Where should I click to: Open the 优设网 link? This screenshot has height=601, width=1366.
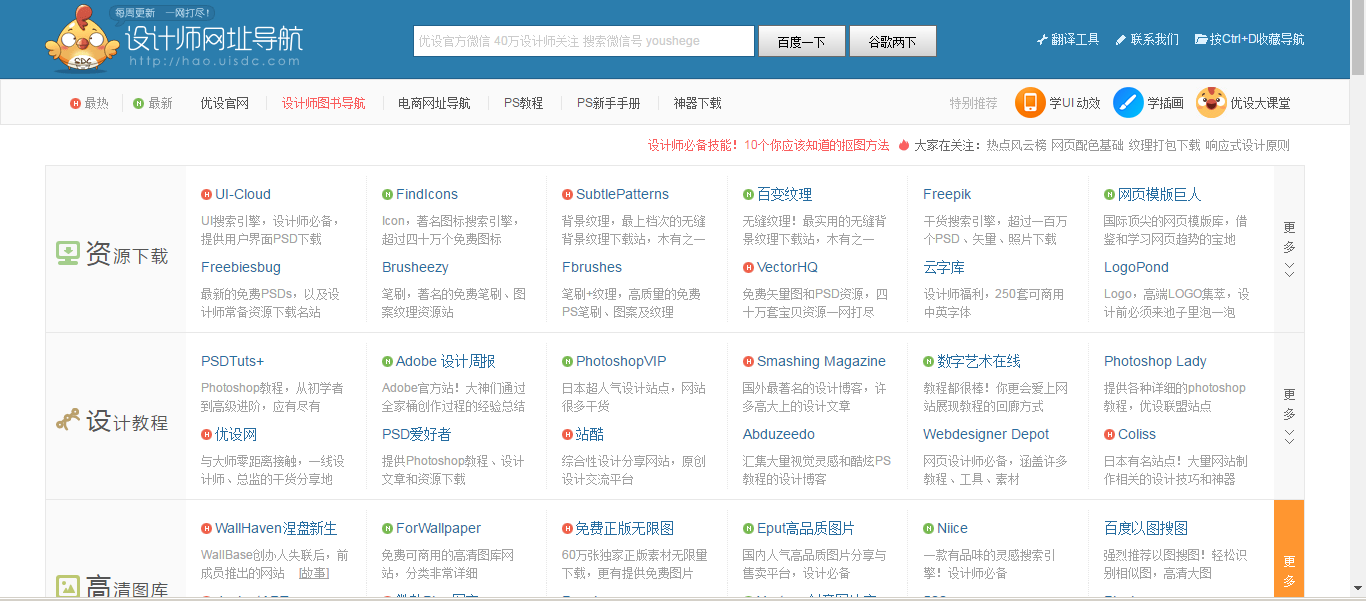(236, 434)
